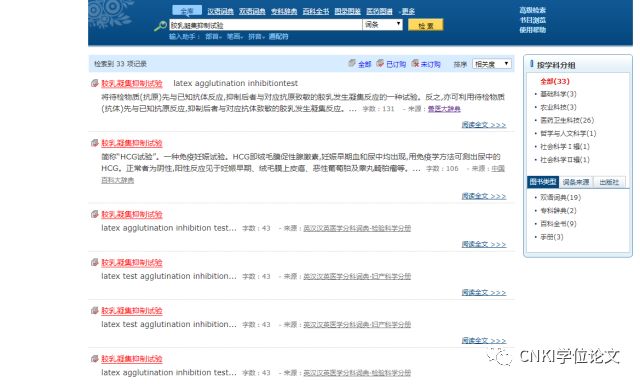The width and height of the screenshot is (640, 384).
Task: Filter results by 未订购
Action: [431, 64]
